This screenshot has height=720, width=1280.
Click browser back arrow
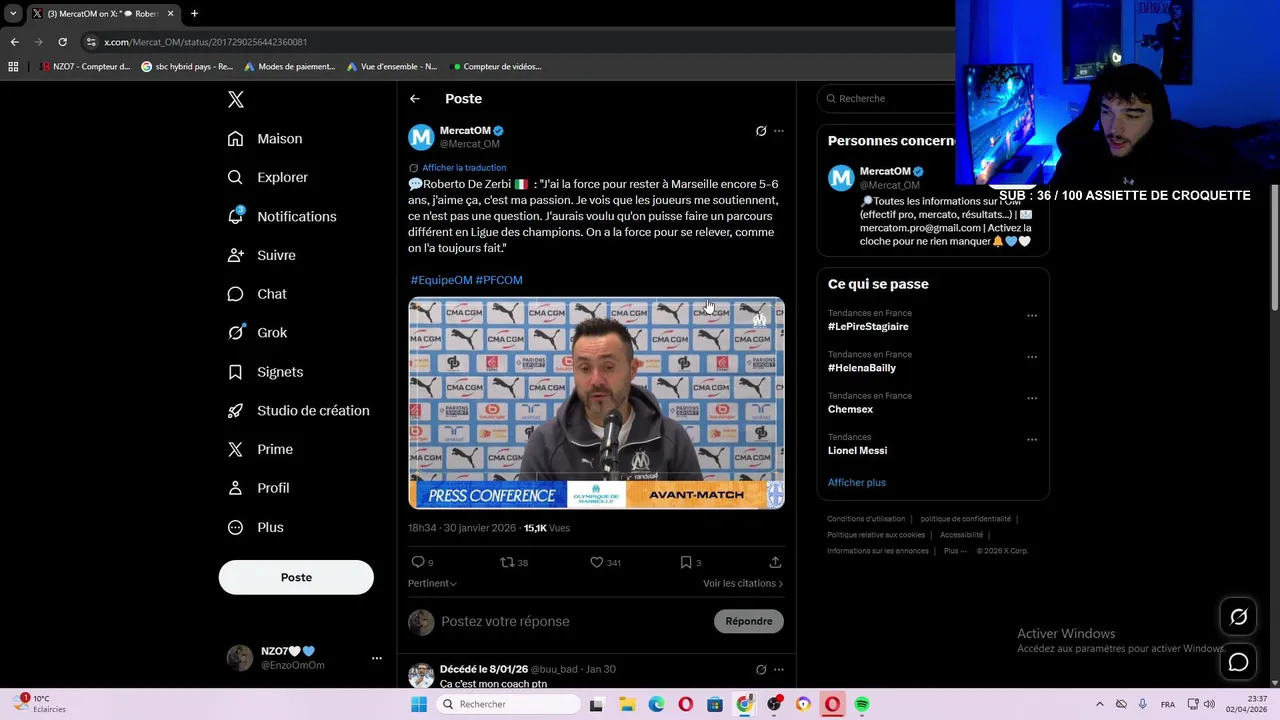[x=14, y=42]
